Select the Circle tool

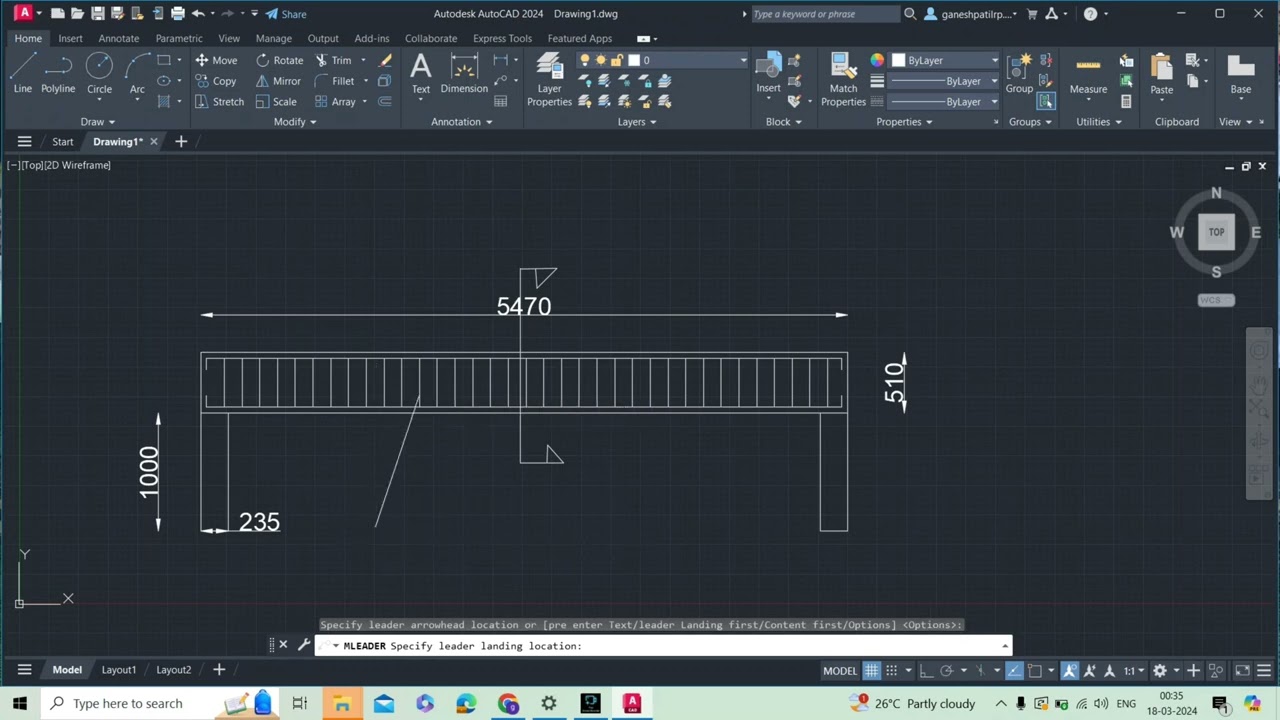coord(99,73)
